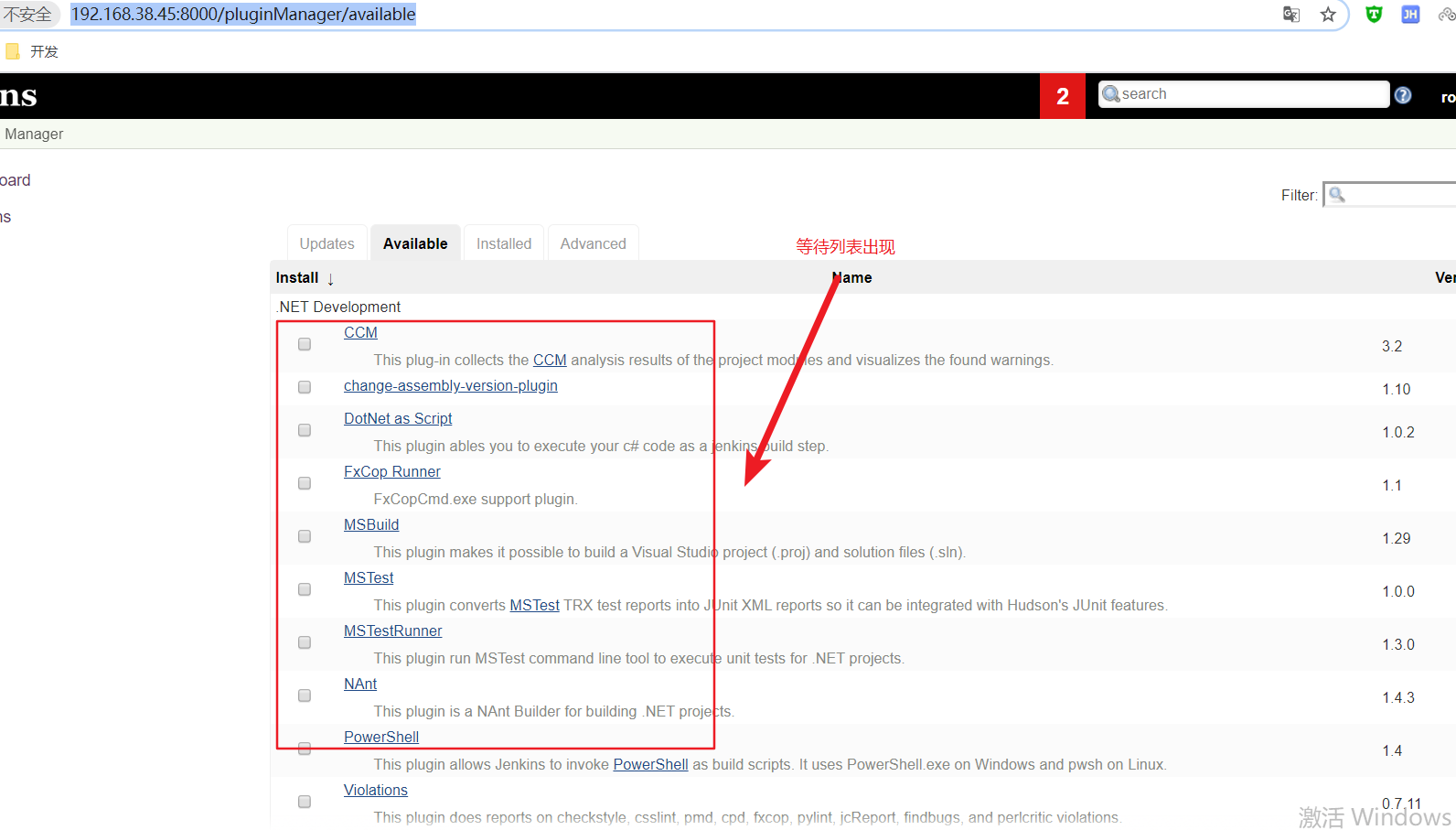Select the MSTestRunner checkbox
Screen dimensions: 1456x830
coord(305,642)
